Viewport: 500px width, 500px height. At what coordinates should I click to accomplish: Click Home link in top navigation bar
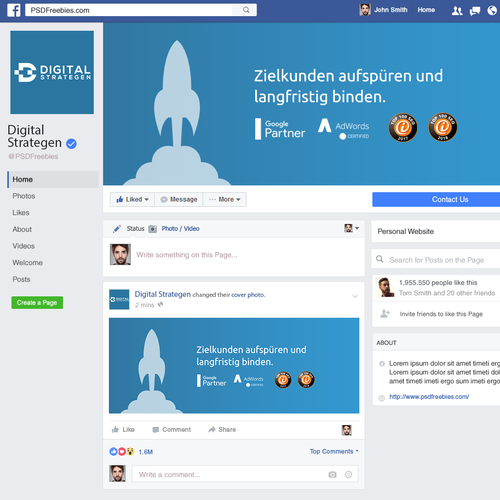[426, 10]
